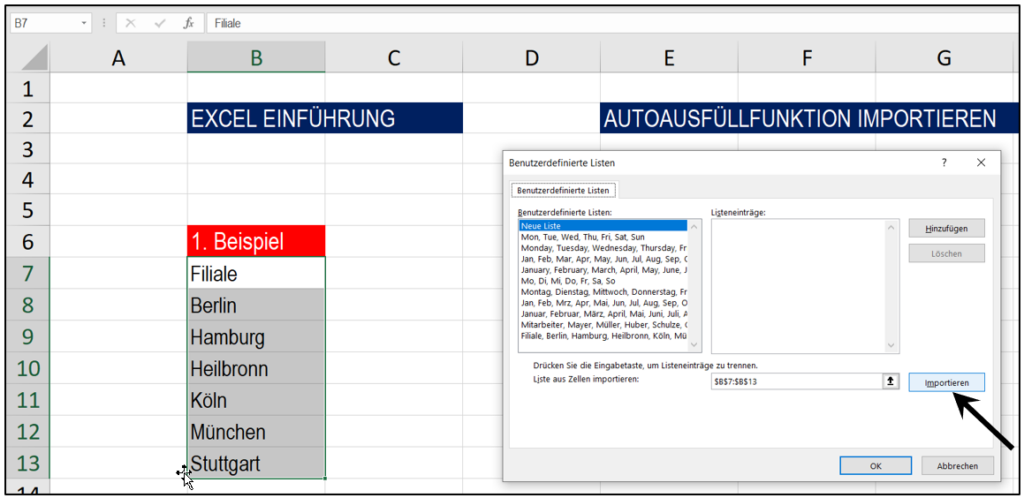1024x498 pixels.
Task: Click the Hamburg cell
Action: click(256, 337)
